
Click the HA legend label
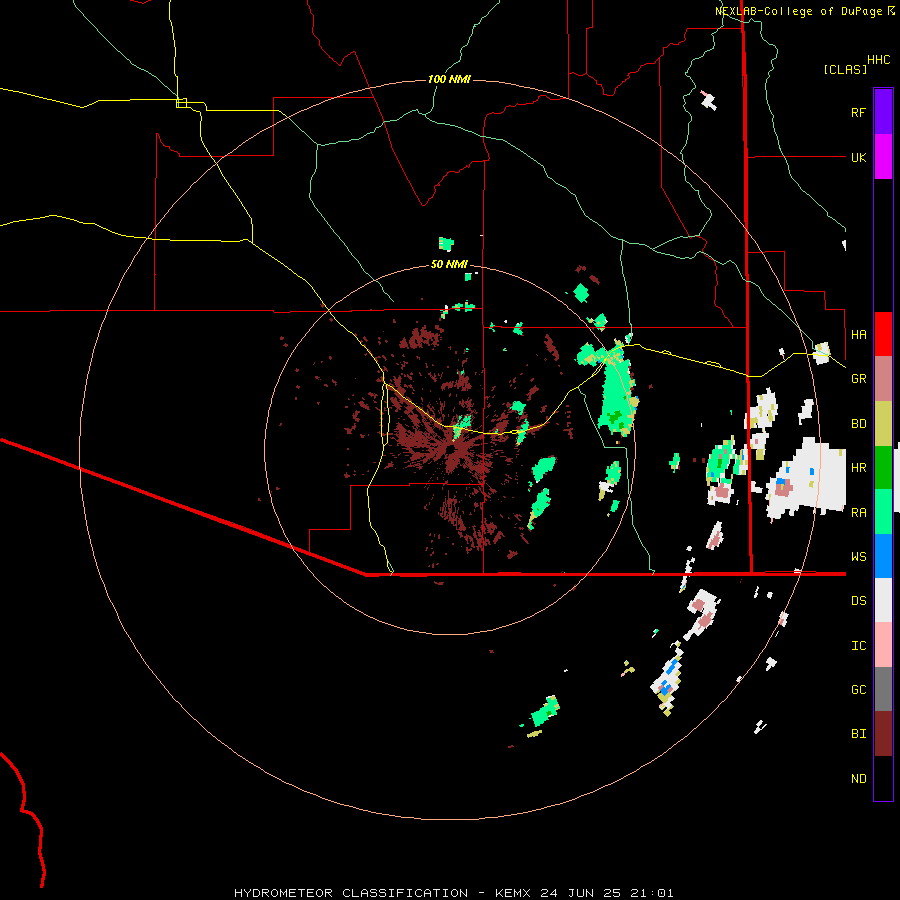click(858, 334)
